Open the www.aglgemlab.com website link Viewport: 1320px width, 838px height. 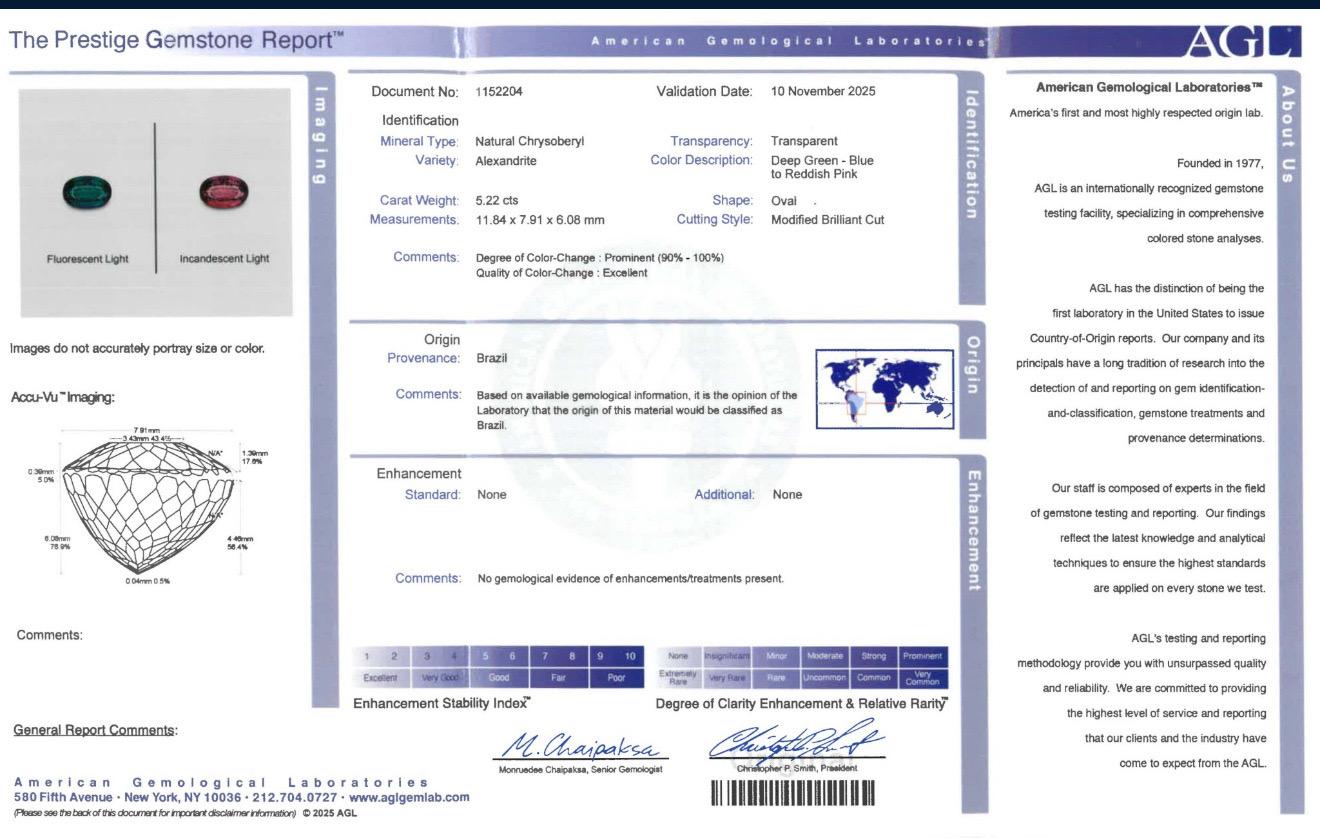coord(410,797)
